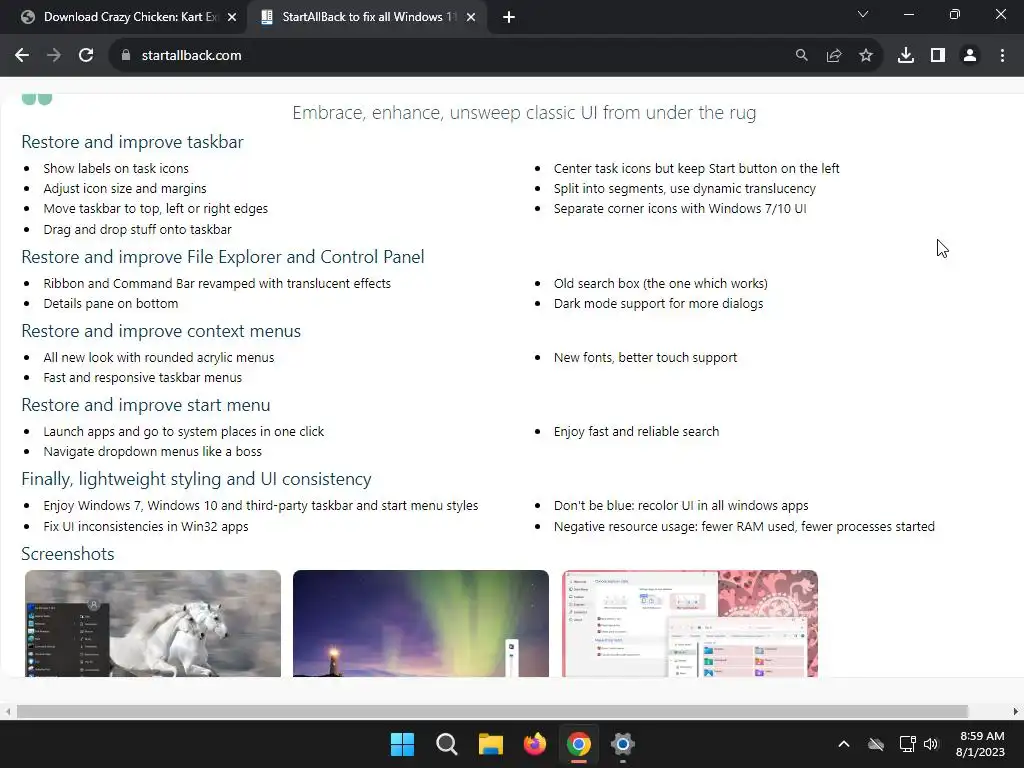Click the horizontal scrollbar thumb
This screenshot has height=768, width=1024.
[492, 712]
